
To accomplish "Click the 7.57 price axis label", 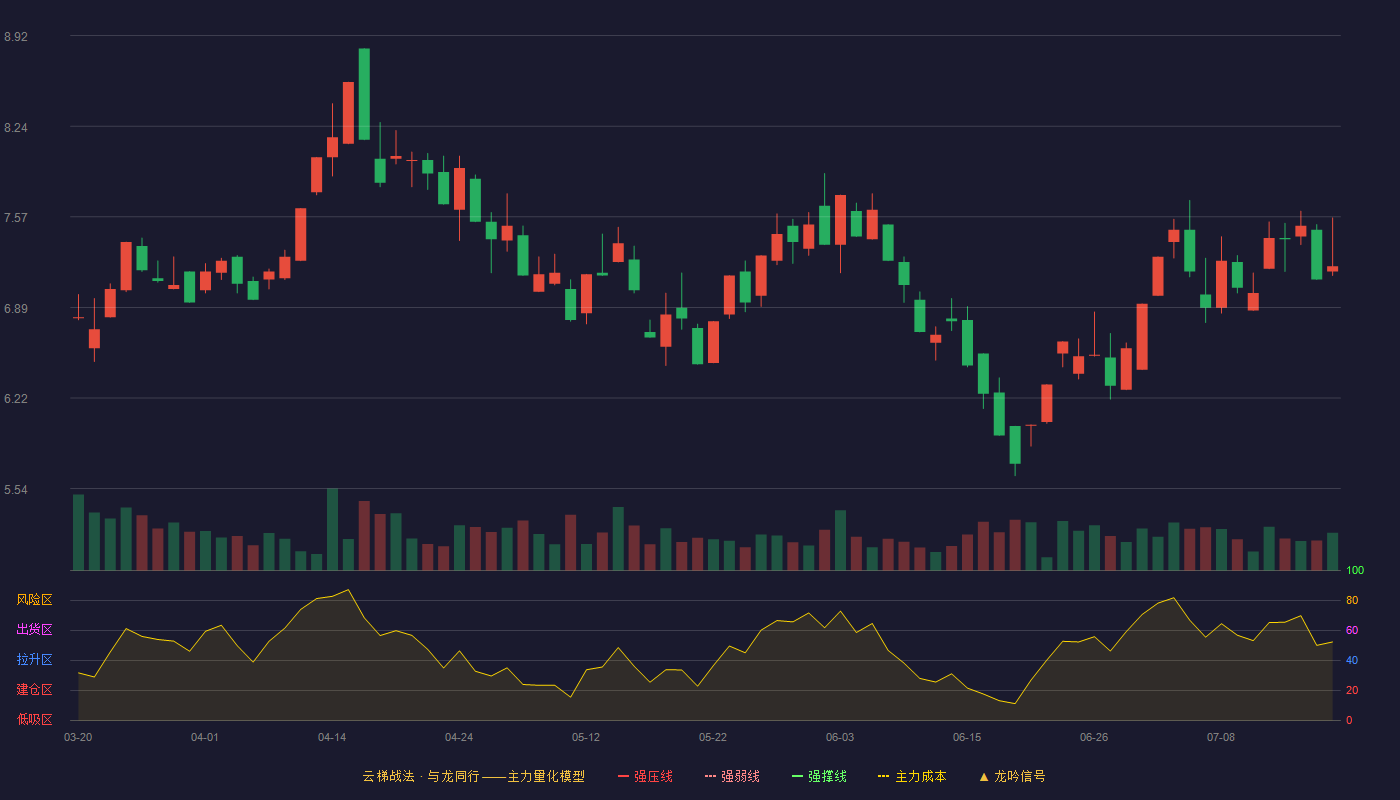I will coord(16,218).
